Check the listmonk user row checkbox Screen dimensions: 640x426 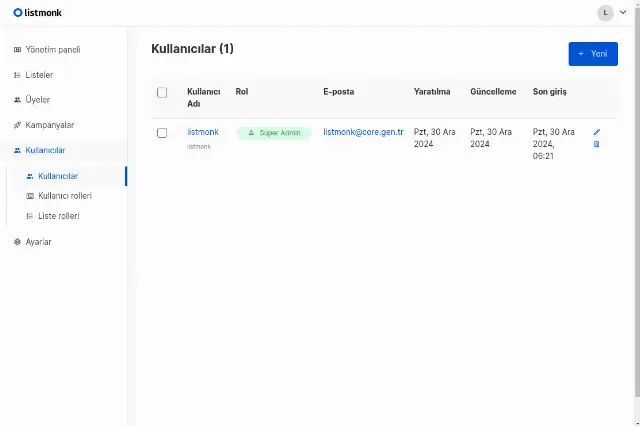point(162,133)
